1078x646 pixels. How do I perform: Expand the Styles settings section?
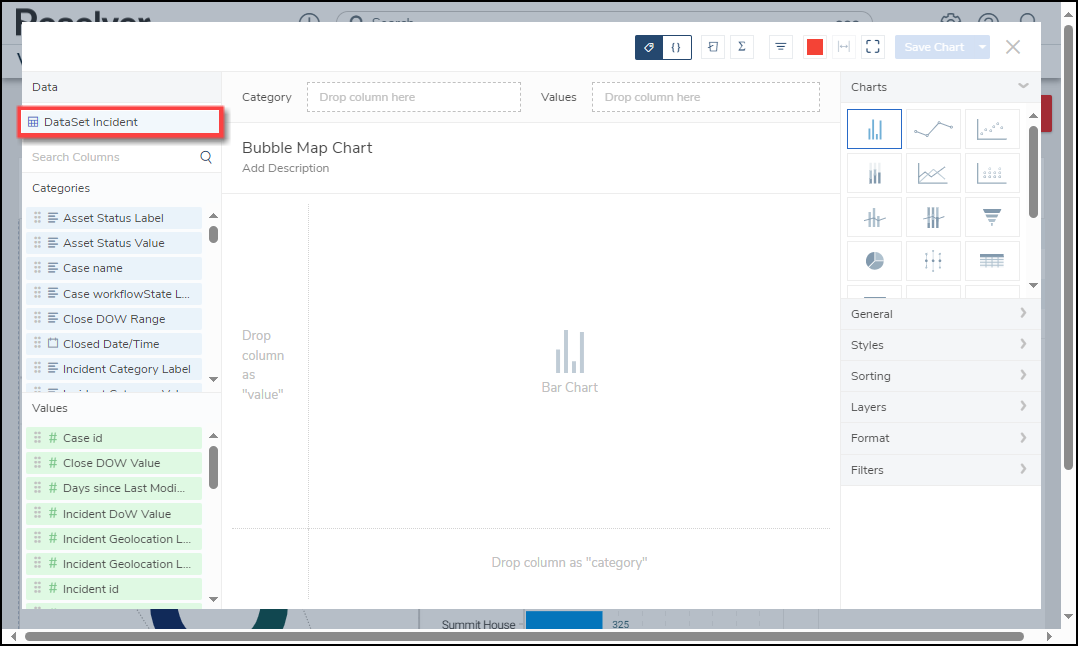point(940,344)
